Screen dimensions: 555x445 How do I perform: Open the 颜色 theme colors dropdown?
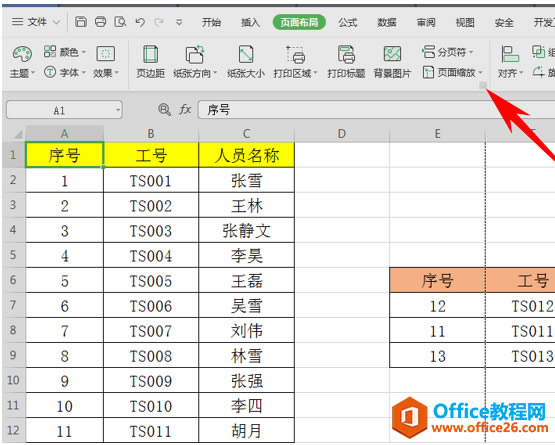[x=65, y=52]
